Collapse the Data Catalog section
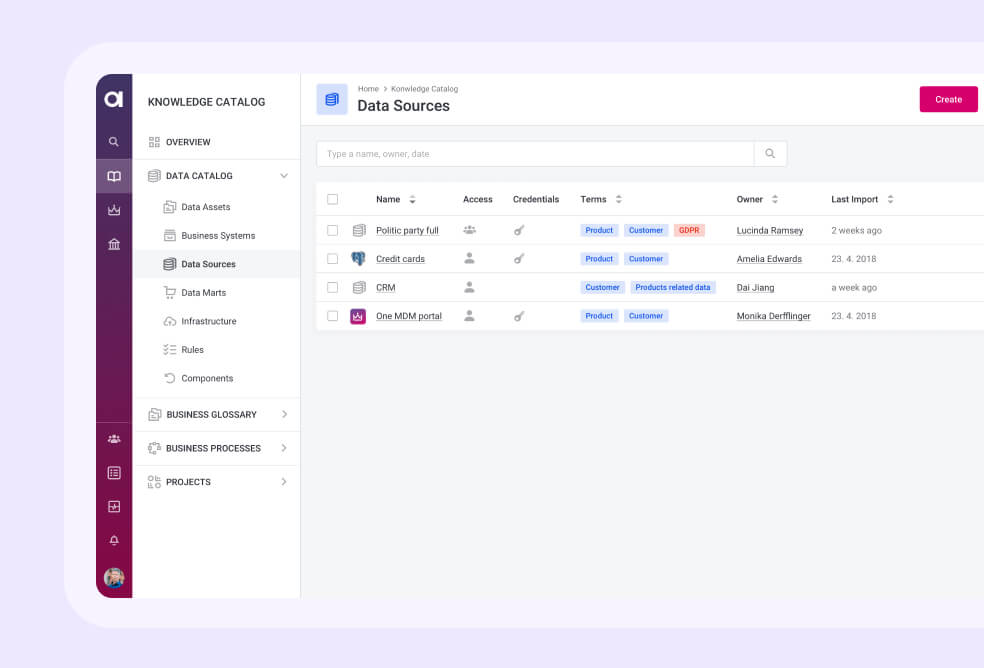Viewport: 984px width, 668px height. [284, 176]
